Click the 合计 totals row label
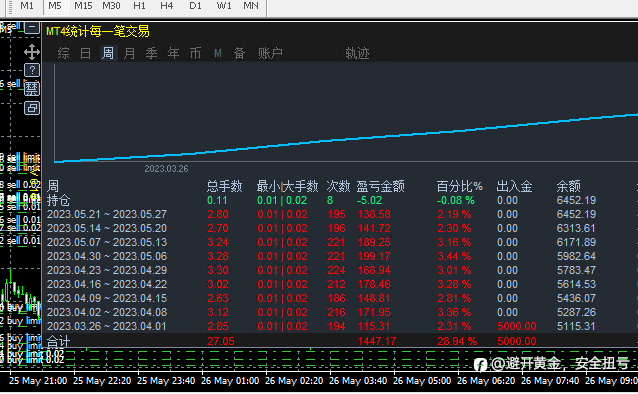The height and width of the screenshot is (394, 638). [x=59, y=341]
